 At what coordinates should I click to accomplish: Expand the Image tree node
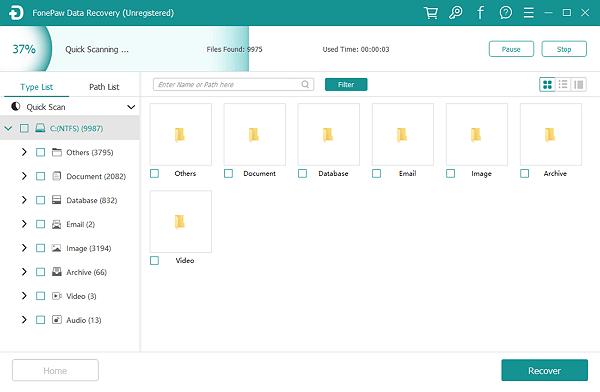click(x=24, y=248)
